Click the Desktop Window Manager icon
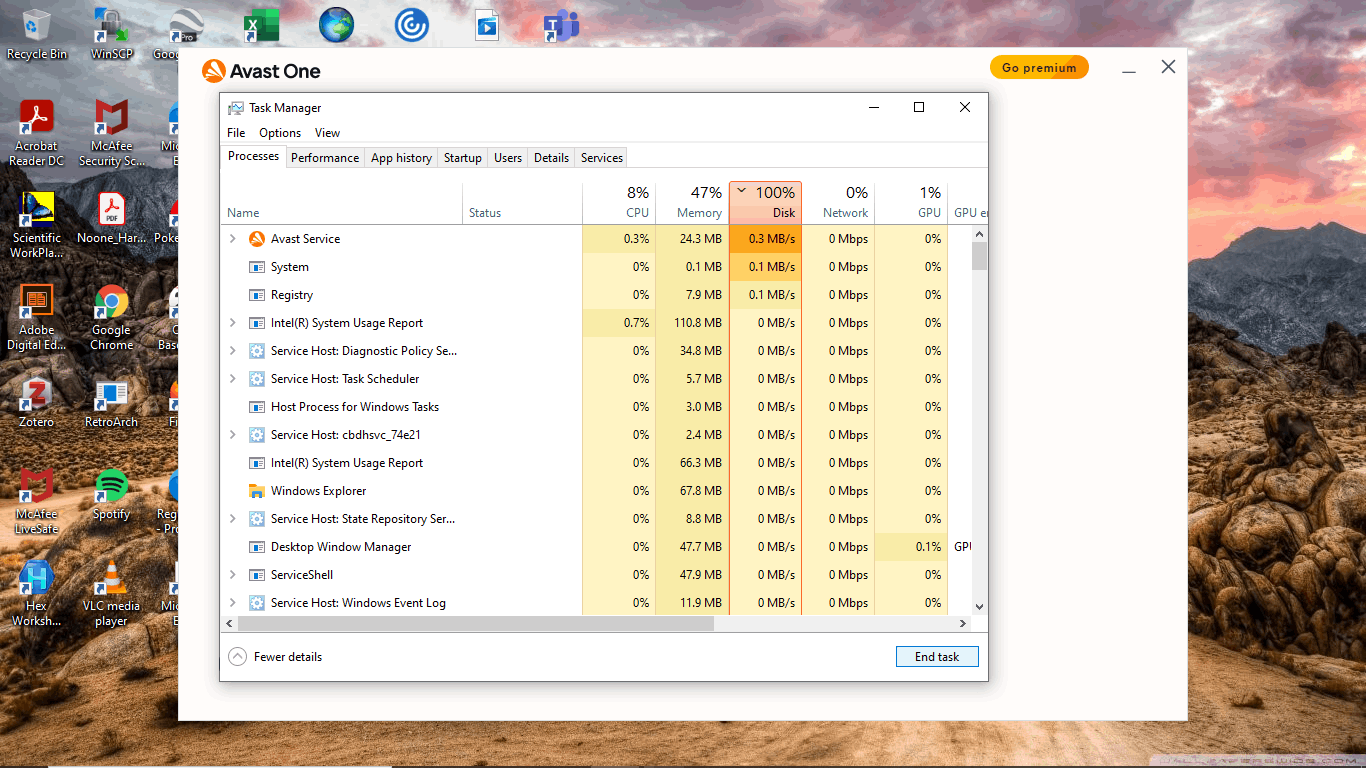Image resolution: width=1366 pixels, height=768 pixels. click(256, 547)
